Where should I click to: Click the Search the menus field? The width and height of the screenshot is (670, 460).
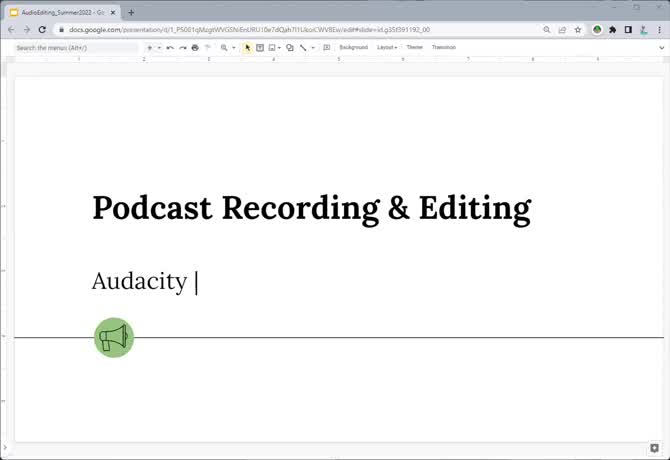click(75, 48)
